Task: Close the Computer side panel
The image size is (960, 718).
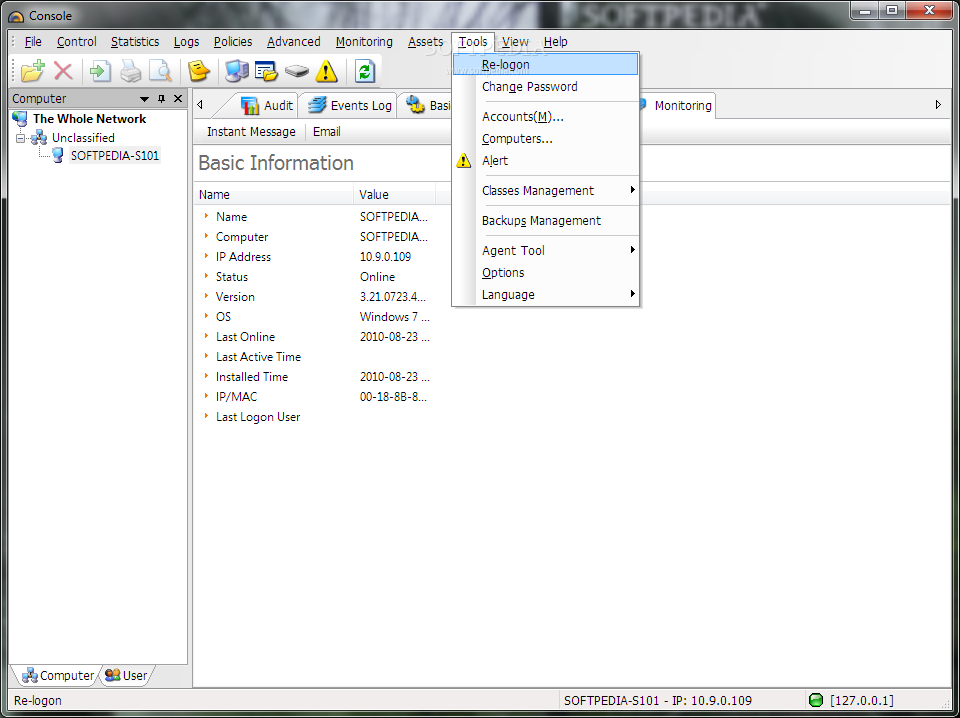Action: (178, 99)
